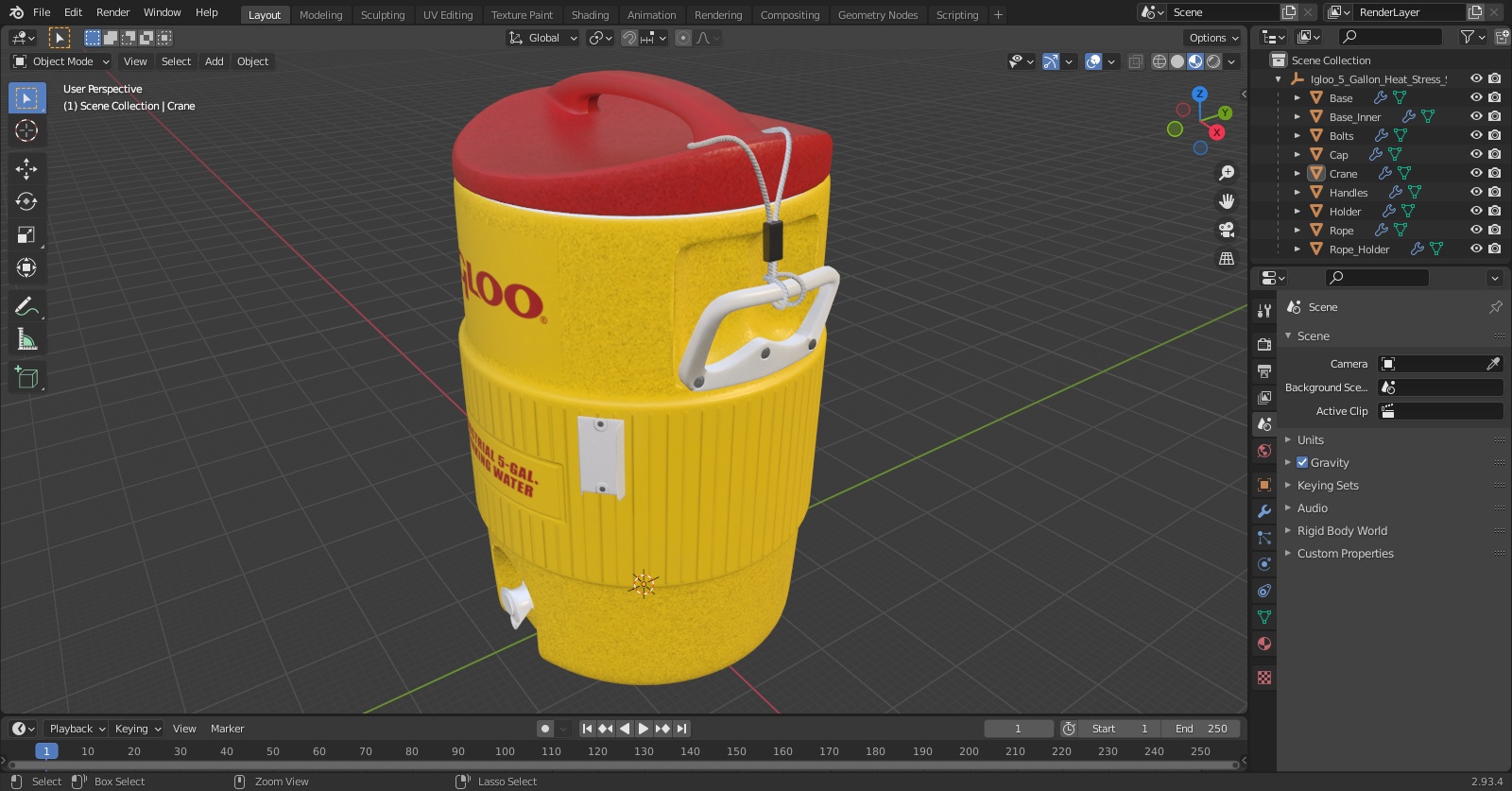The height and width of the screenshot is (791, 1512).
Task: Open the Material properties tab
Action: coord(1264,644)
